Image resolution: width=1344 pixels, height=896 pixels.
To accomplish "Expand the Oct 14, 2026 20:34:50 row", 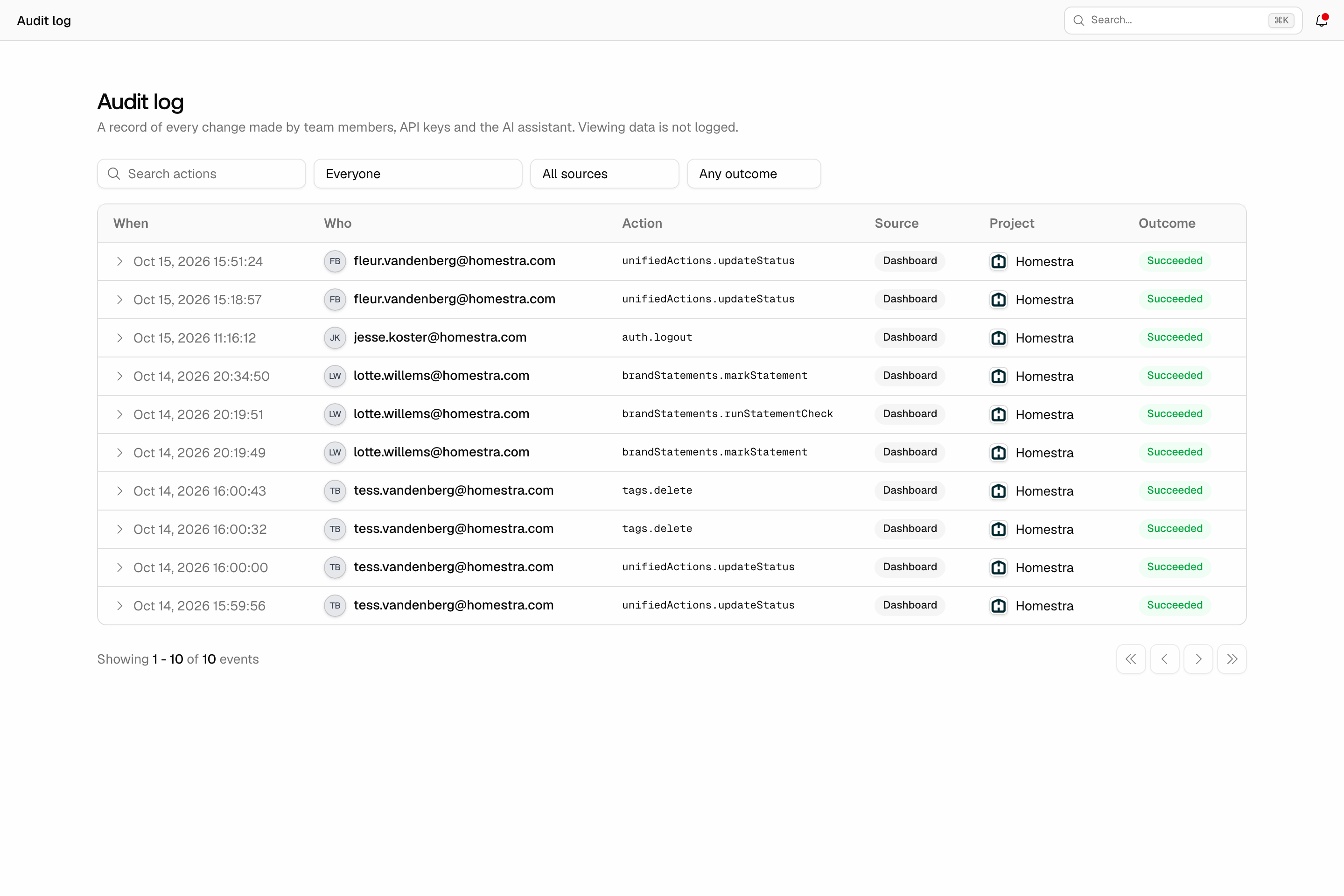I will pos(119,376).
